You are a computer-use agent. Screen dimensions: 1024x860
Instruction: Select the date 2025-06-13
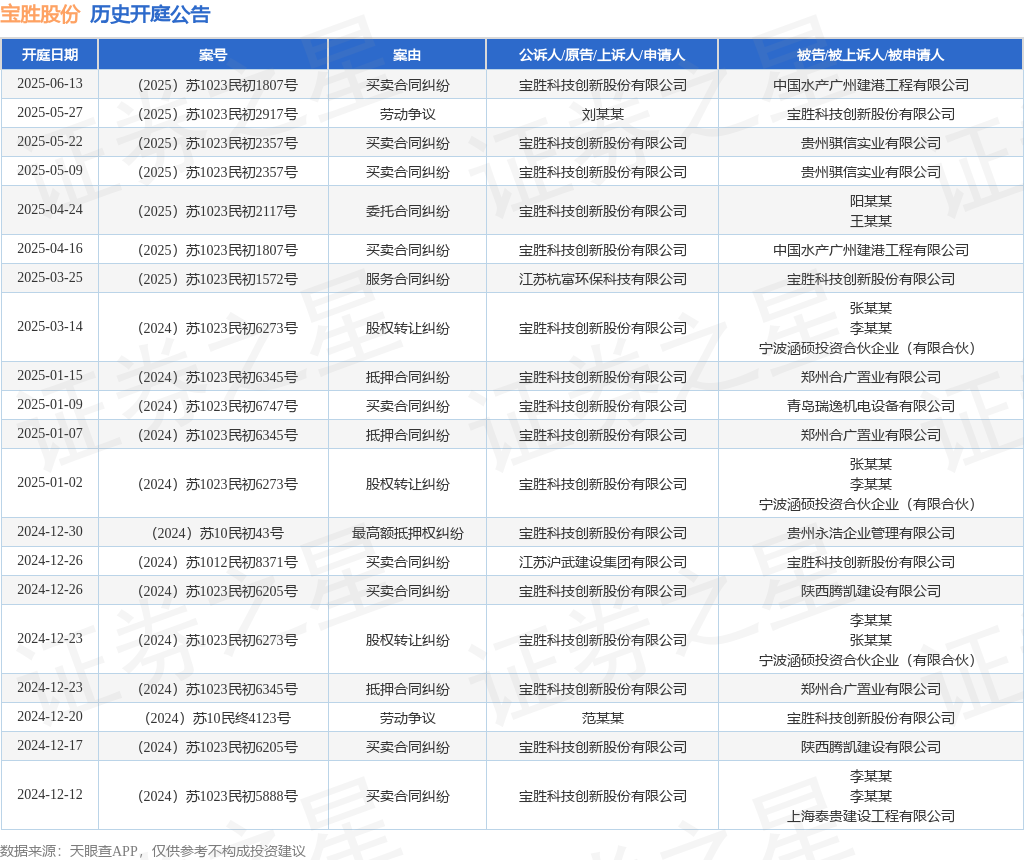tap(50, 84)
